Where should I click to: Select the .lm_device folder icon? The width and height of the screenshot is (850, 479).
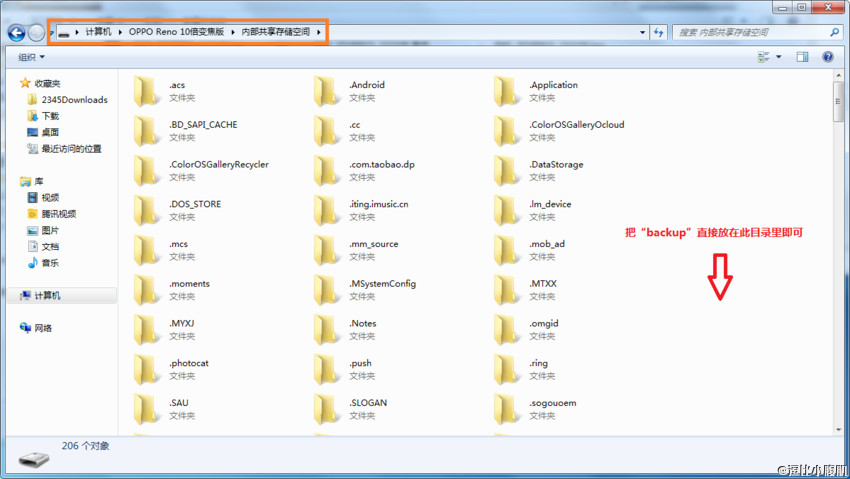pos(506,210)
